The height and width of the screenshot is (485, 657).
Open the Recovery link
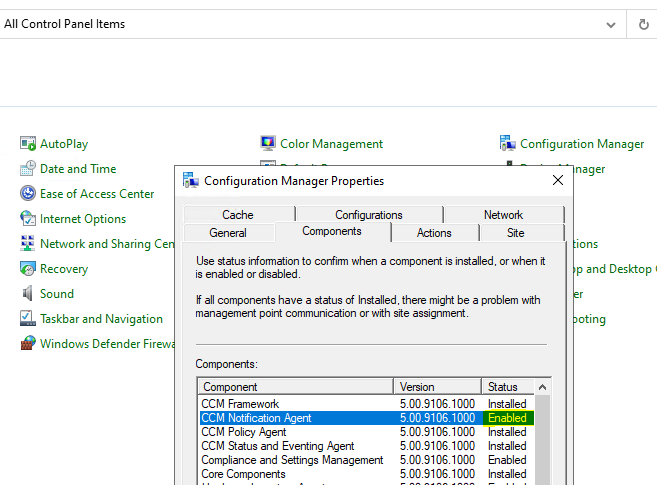click(x=64, y=269)
